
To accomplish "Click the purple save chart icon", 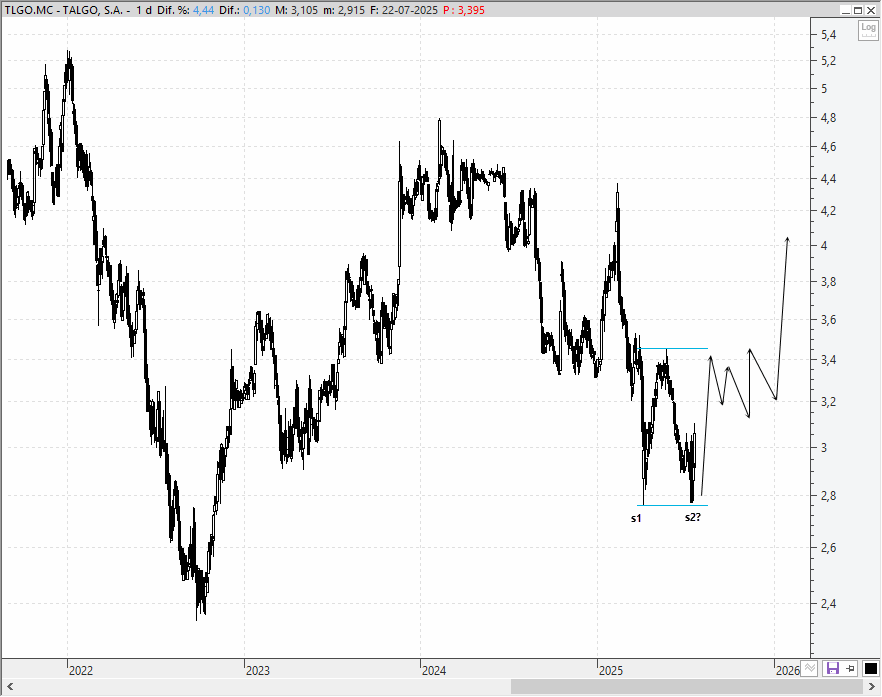I will (832, 668).
